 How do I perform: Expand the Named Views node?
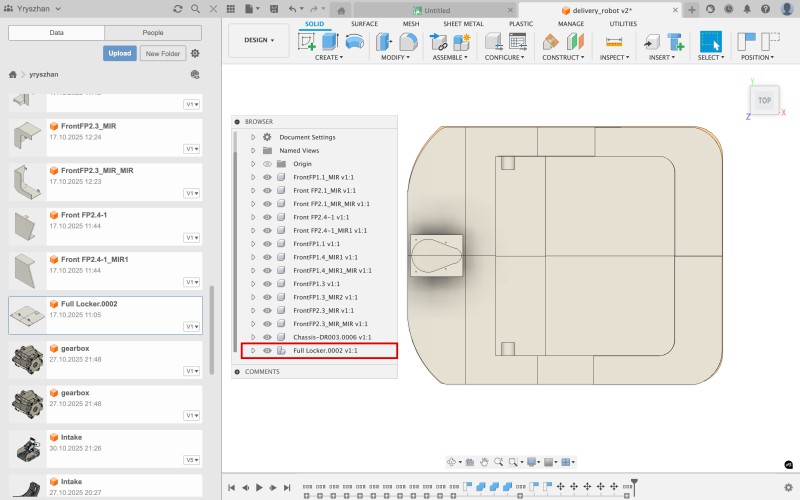(x=253, y=151)
